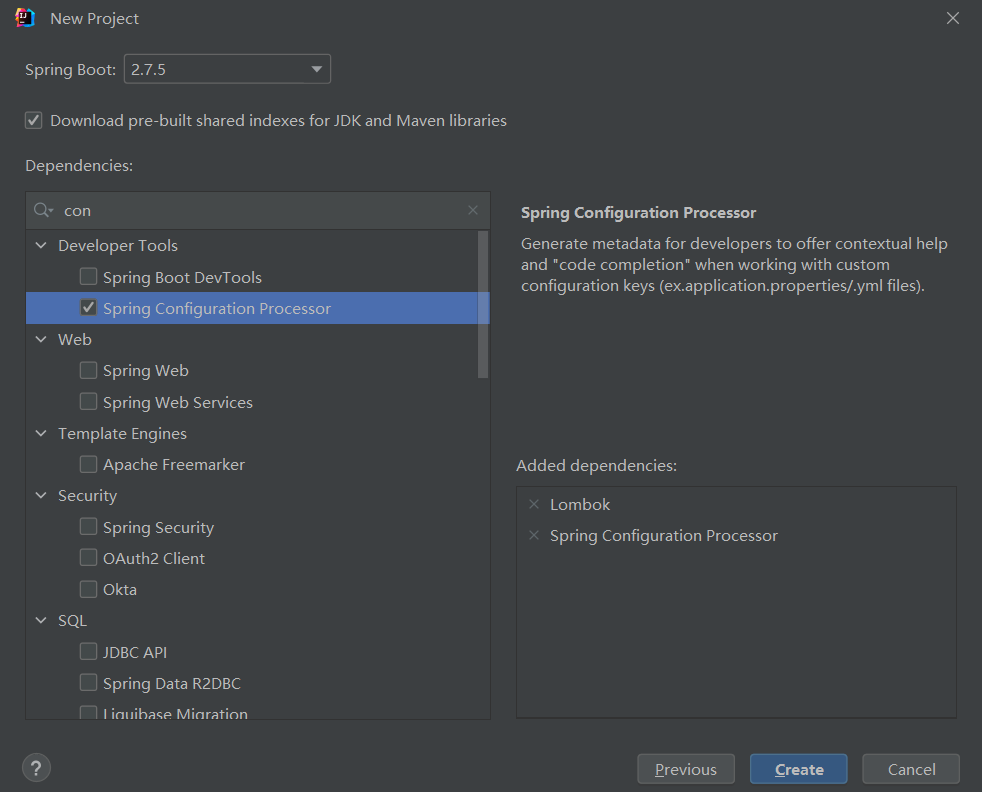Image resolution: width=982 pixels, height=792 pixels.
Task: Click the Previous button
Action: point(686,769)
